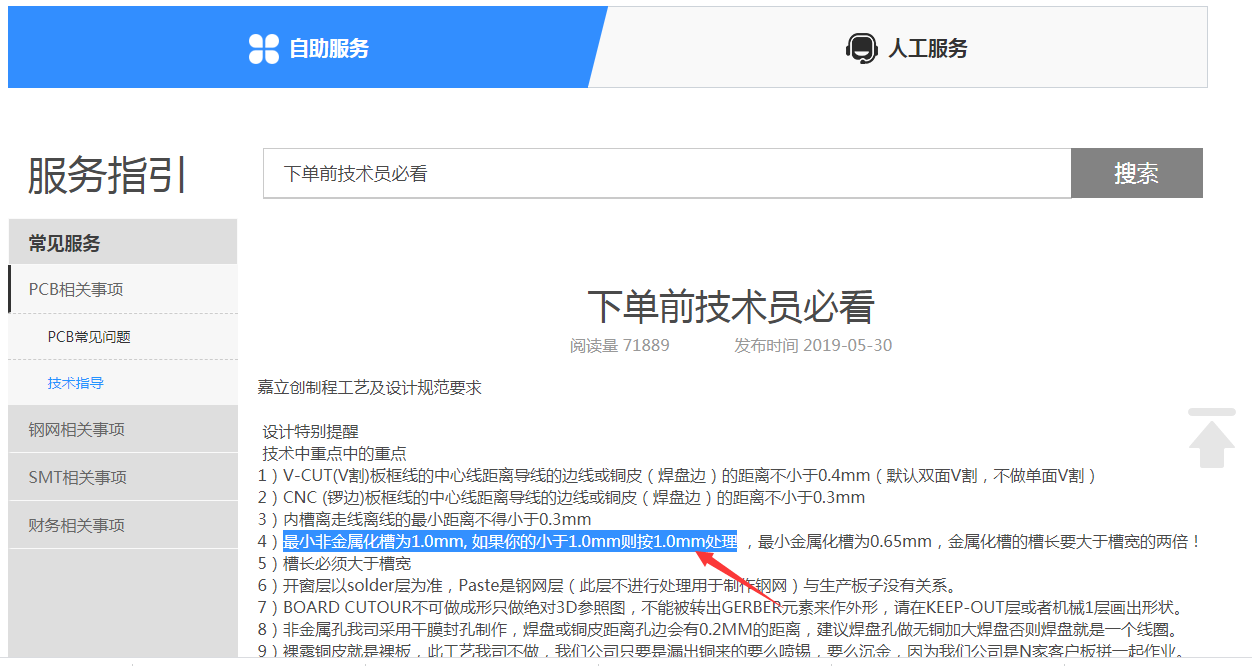Click the four-petal icon beside 自助服务
The height and width of the screenshot is (666, 1252).
[264, 48]
